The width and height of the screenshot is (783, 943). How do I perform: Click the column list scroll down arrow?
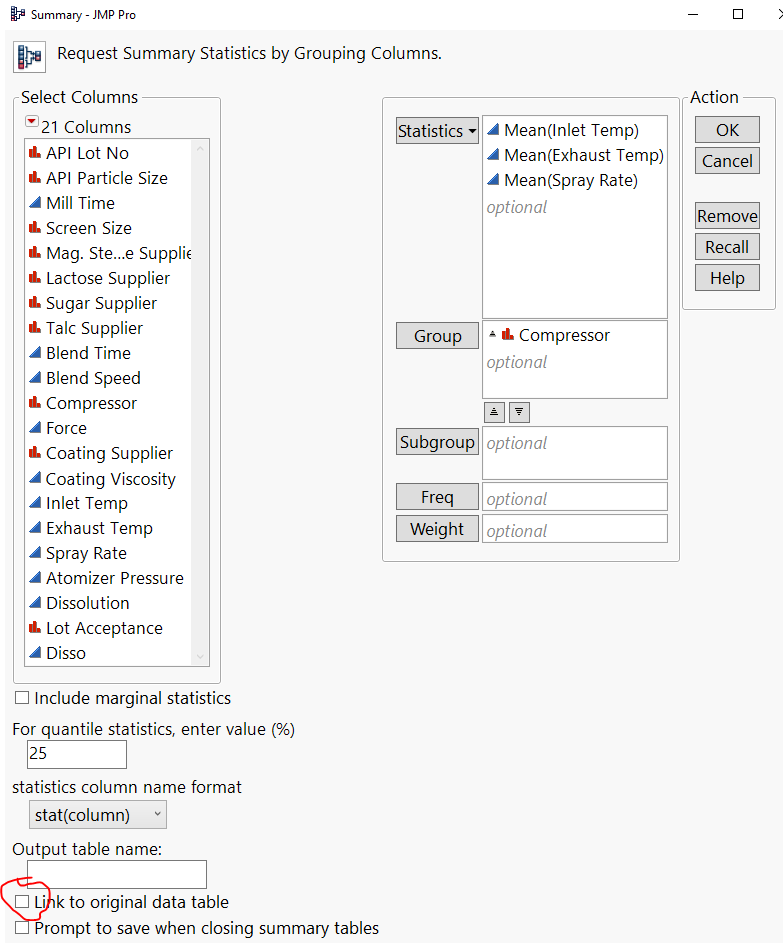pos(200,657)
